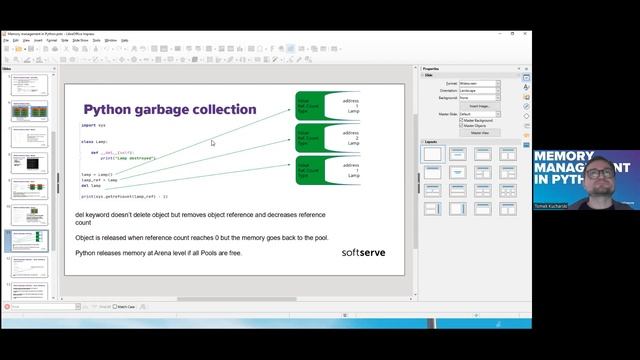The height and width of the screenshot is (360, 640).
Task: Open the Navigator deck in sidebar
Action: [526, 107]
